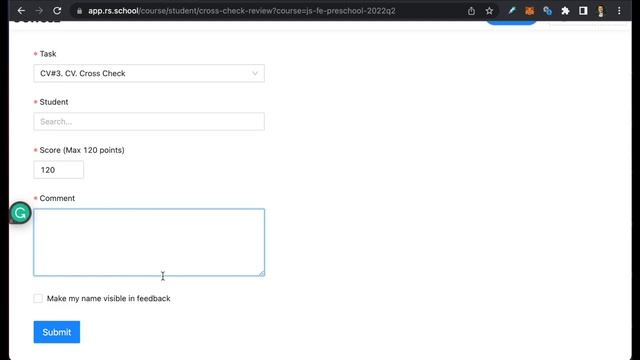The image size is (640, 360).
Task: Toggle the browser side panel icon
Action: tap(583, 11)
